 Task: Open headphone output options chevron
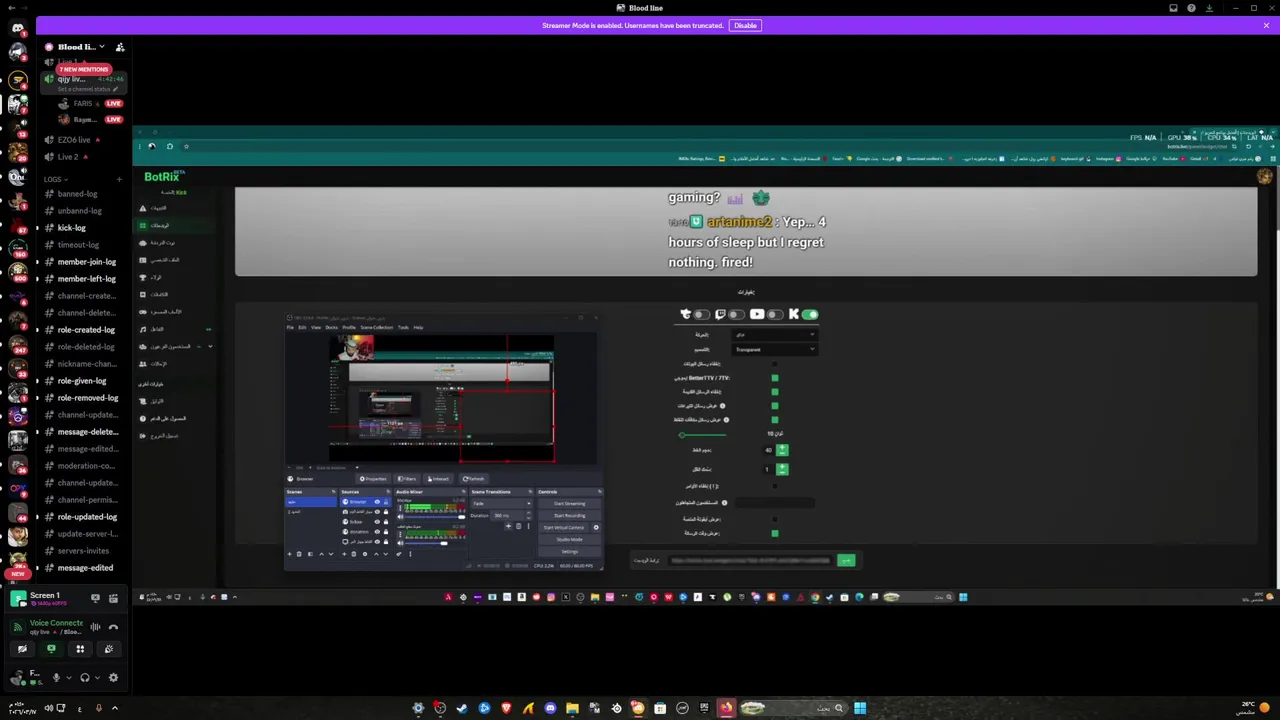pos(97,678)
